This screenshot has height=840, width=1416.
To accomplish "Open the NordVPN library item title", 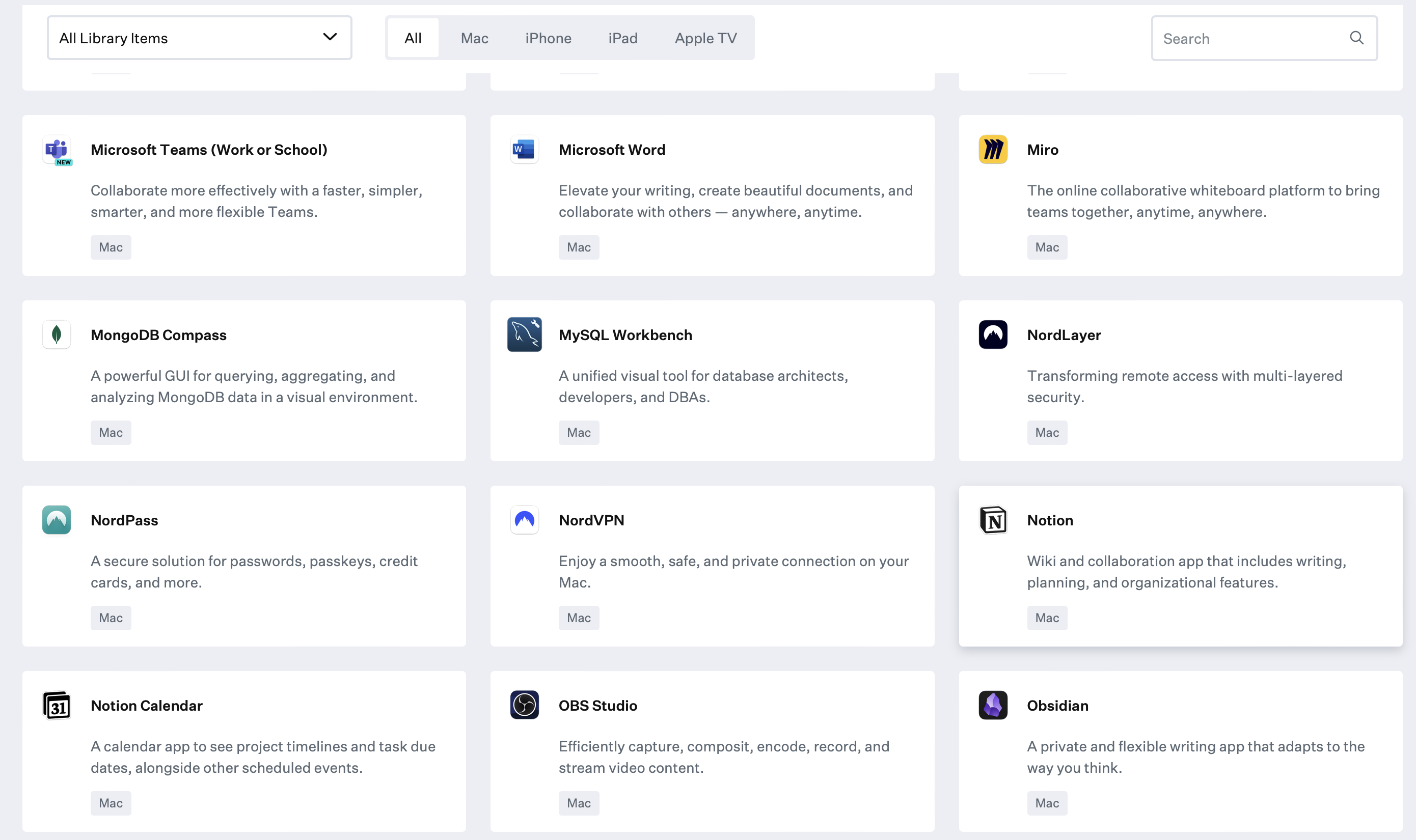I will 591,520.
